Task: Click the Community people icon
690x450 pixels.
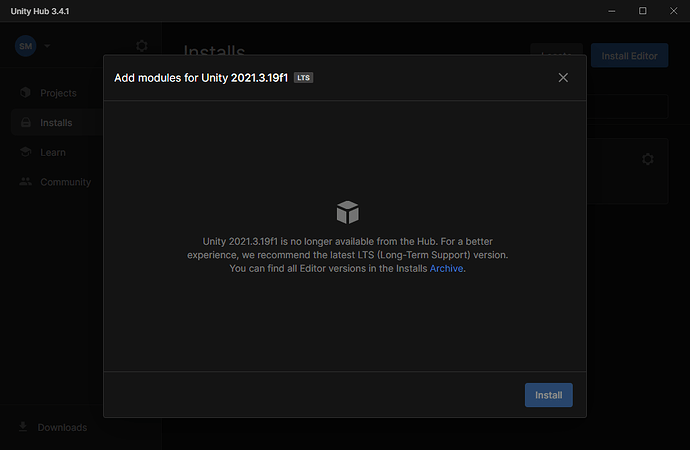Action: 26,181
